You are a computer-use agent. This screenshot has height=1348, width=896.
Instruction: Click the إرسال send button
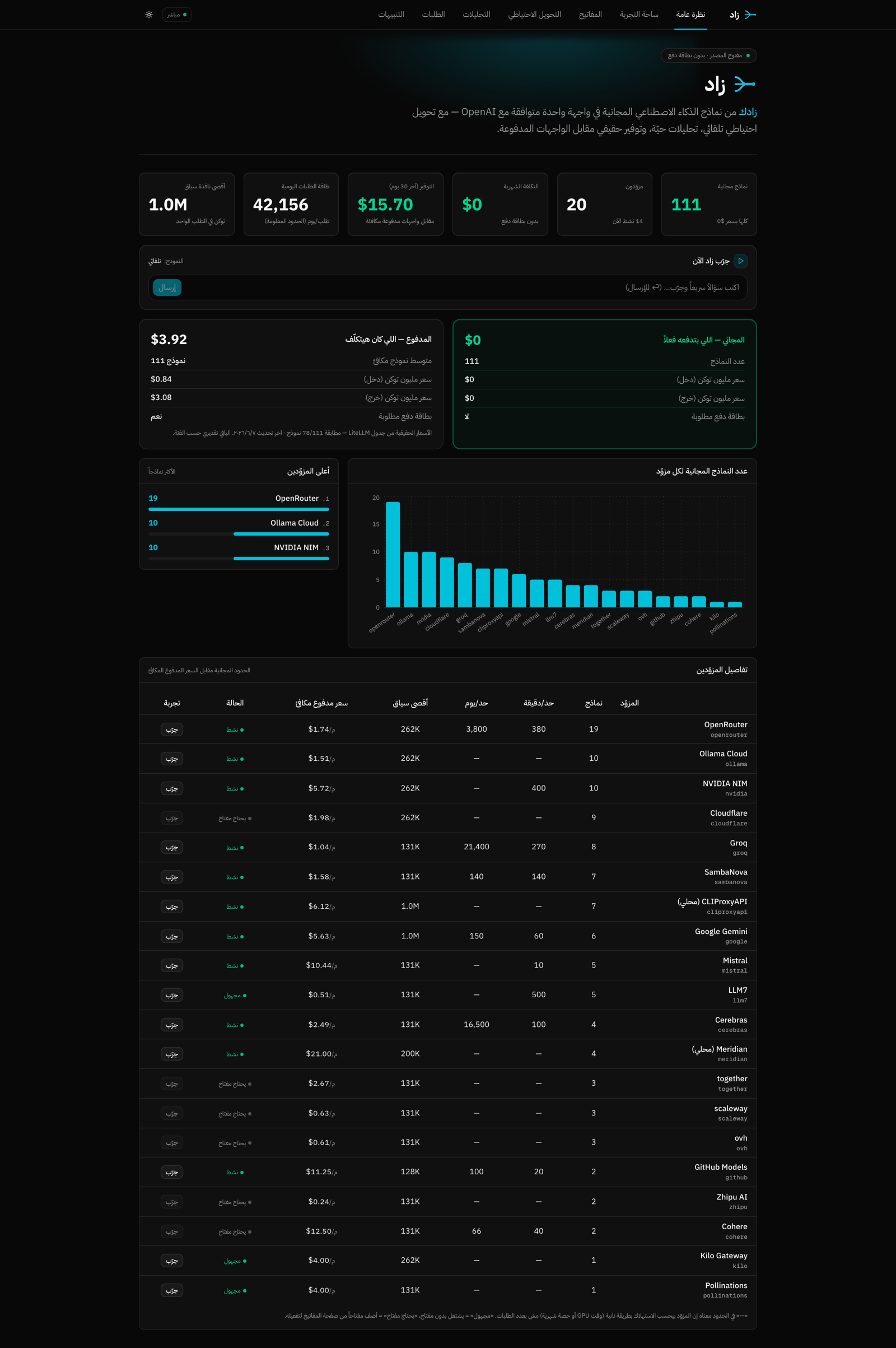(x=167, y=287)
